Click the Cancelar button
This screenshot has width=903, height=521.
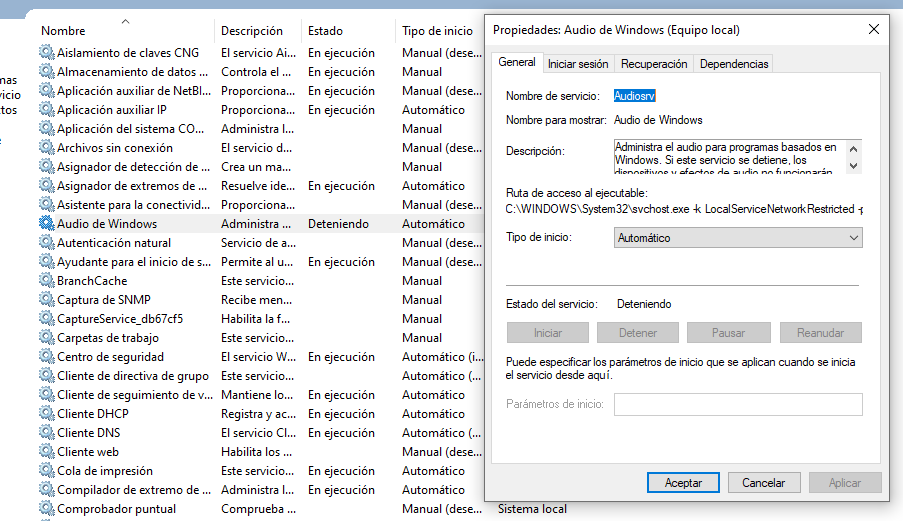click(x=764, y=482)
